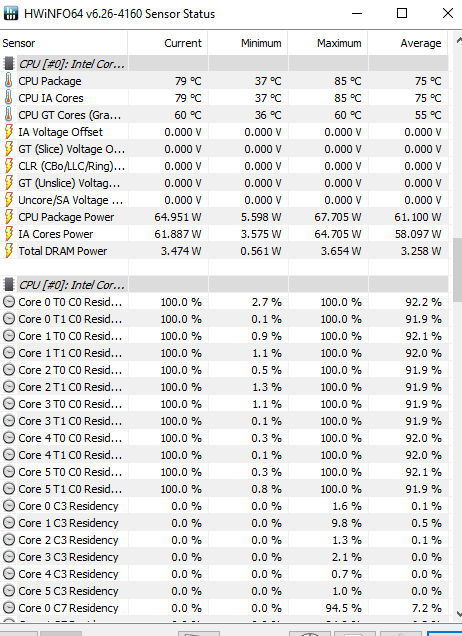
Task: Select the CPU Package Power bolt icon
Action: point(9,217)
